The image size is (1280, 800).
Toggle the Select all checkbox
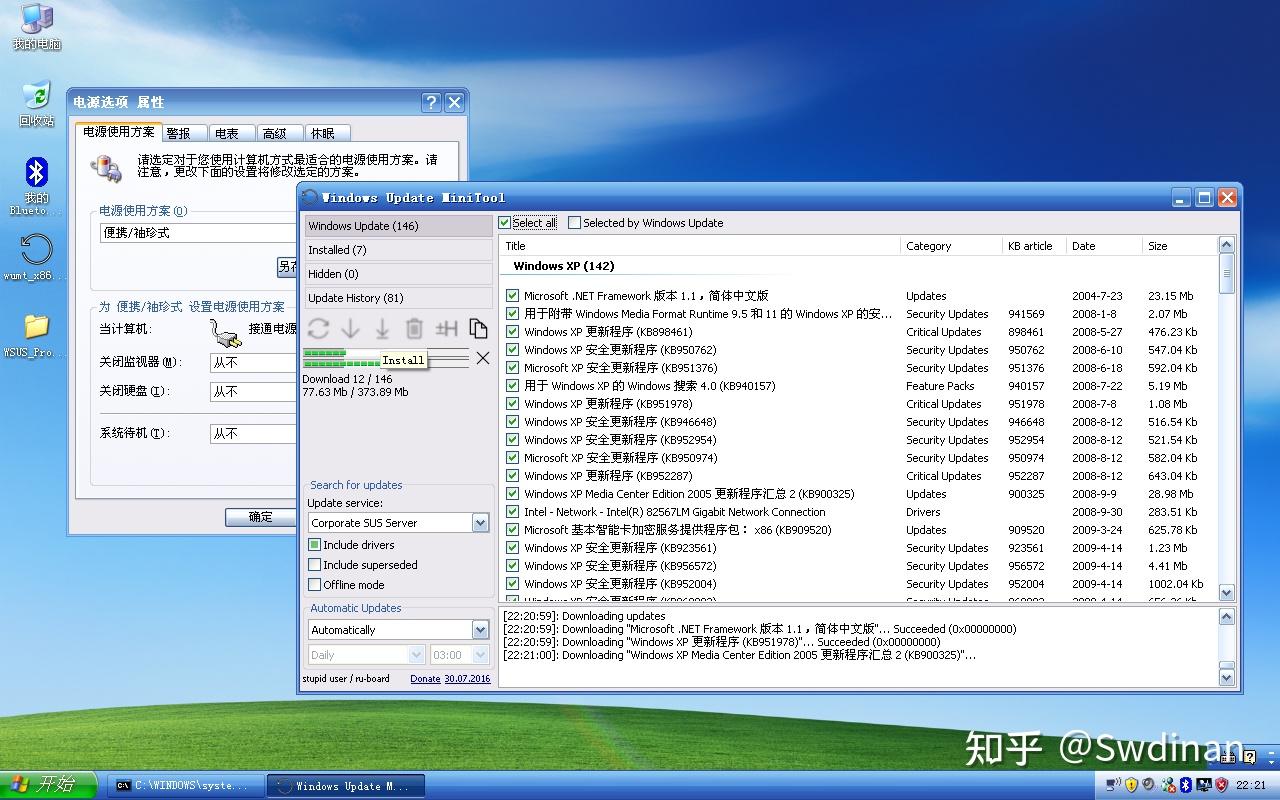pyautogui.click(x=505, y=223)
